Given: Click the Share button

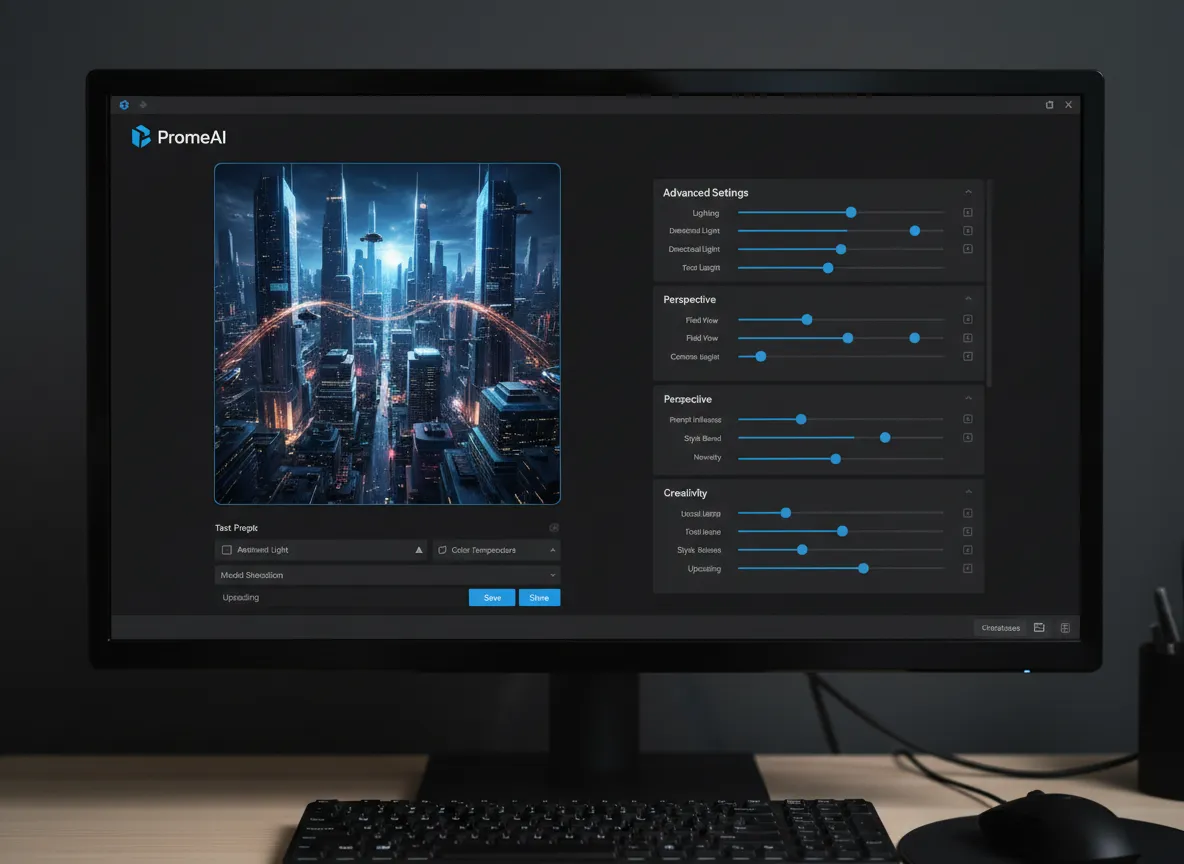Looking at the screenshot, I should click(539, 597).
